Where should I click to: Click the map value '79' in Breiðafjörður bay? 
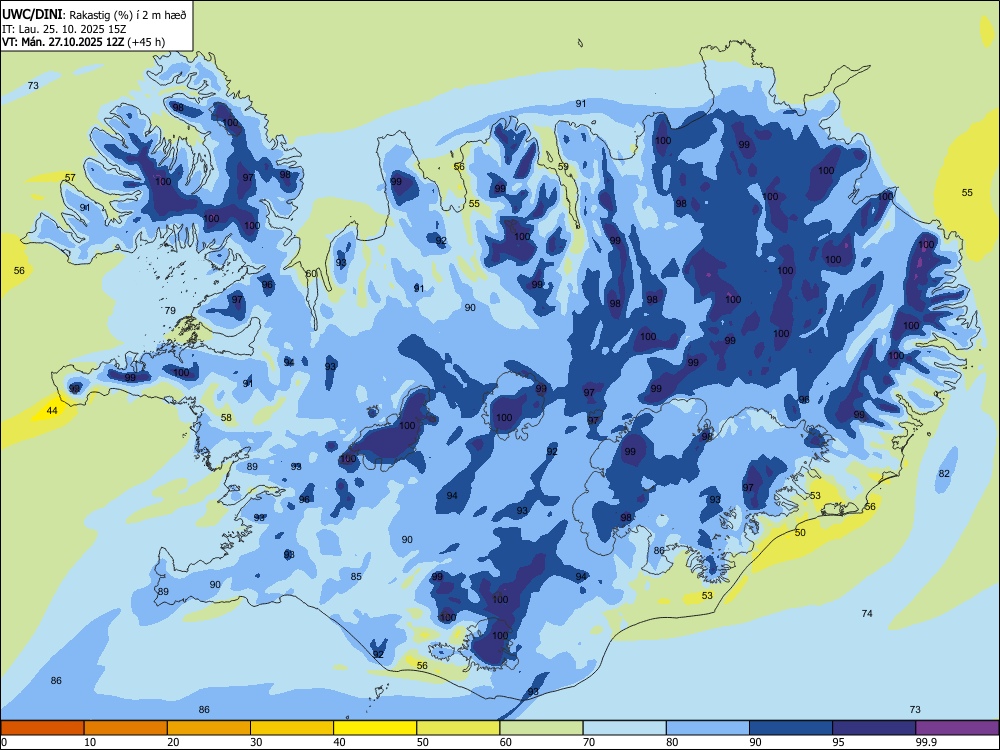click(x=170, y=311)
